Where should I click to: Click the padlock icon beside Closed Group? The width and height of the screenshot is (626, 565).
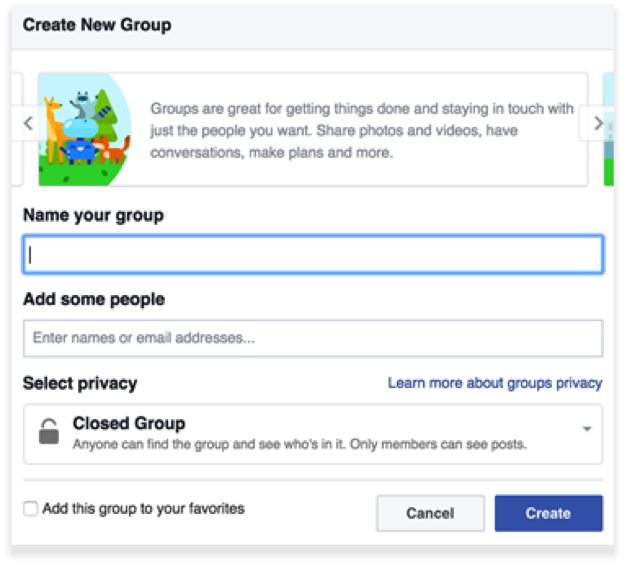(x=48, y=432)
